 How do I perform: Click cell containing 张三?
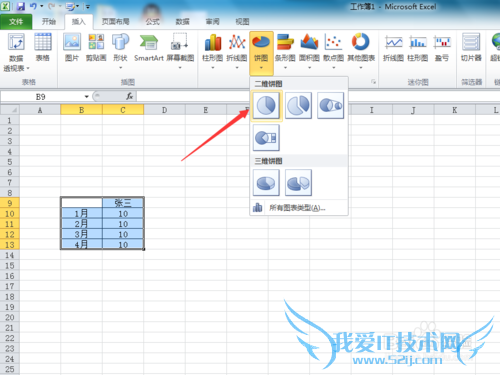pos(123,203)
